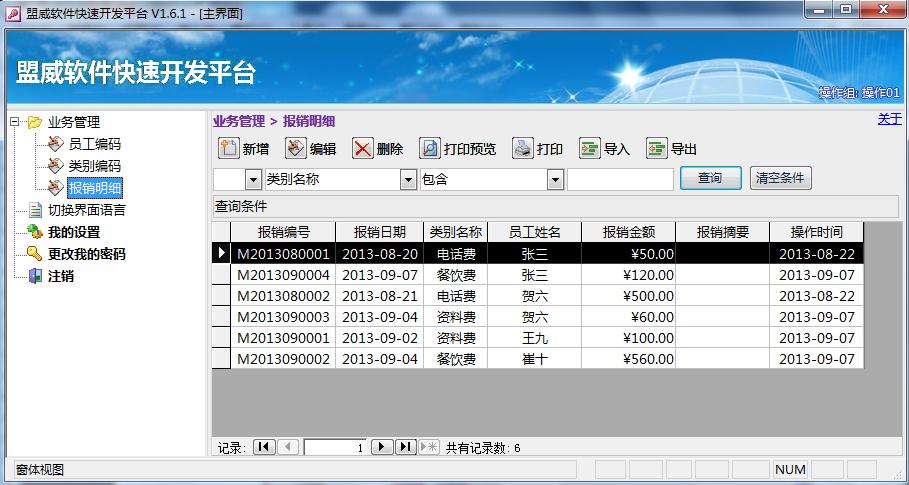
Task: Click row selector of M2013080001 row
Action: pyautogui.click(x=221, y=253)
